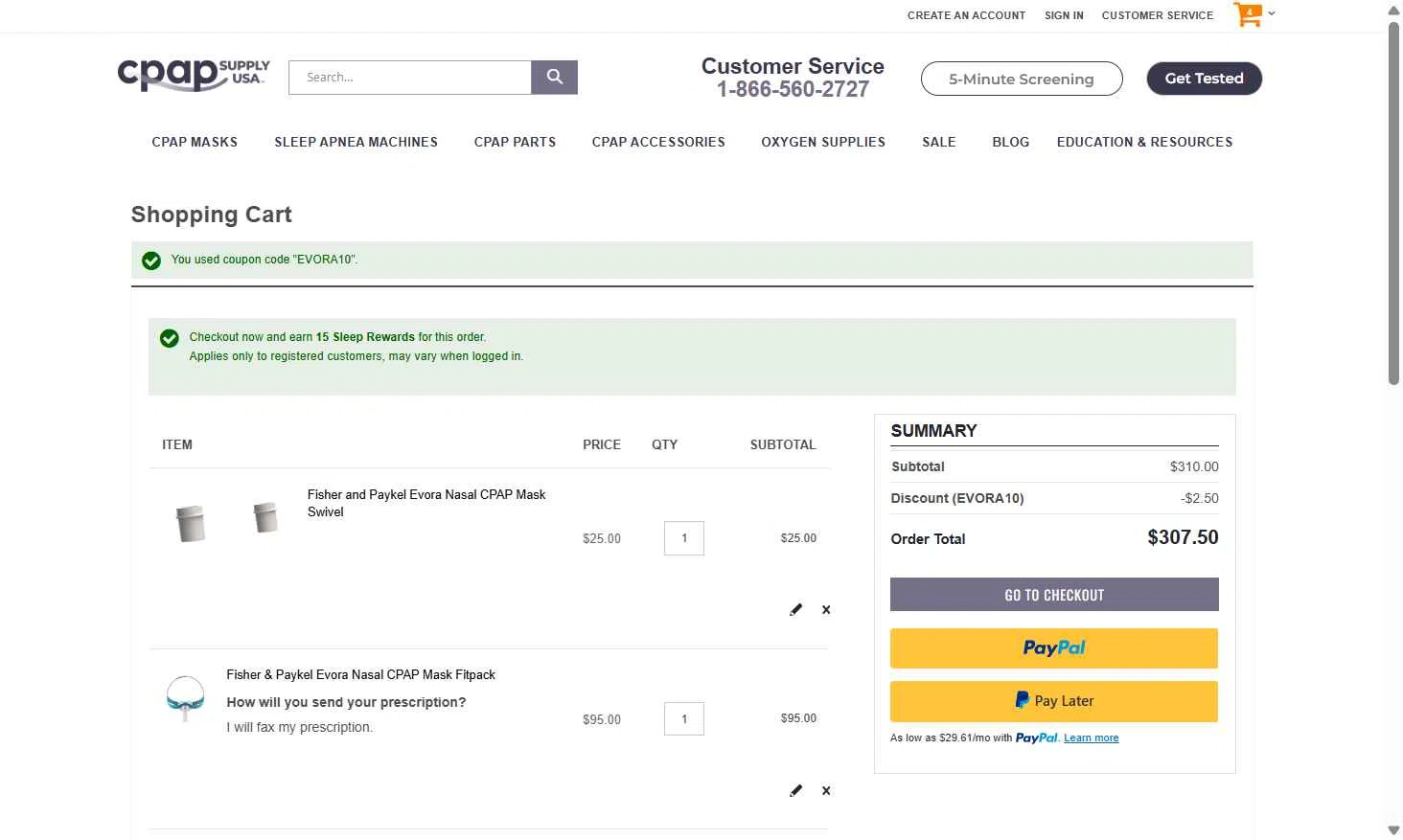The image size is (1403, 840).
Task: Open CPAP Accessories menu
Action: tap(658, 142)
